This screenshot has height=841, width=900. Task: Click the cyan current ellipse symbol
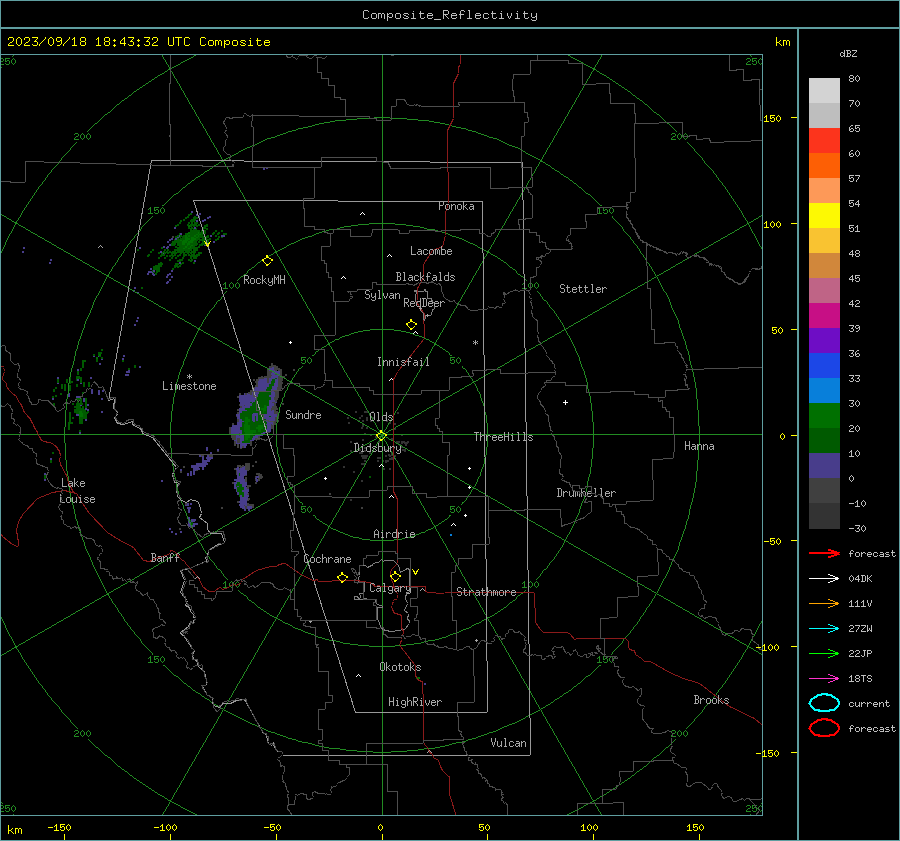(824, 703)
